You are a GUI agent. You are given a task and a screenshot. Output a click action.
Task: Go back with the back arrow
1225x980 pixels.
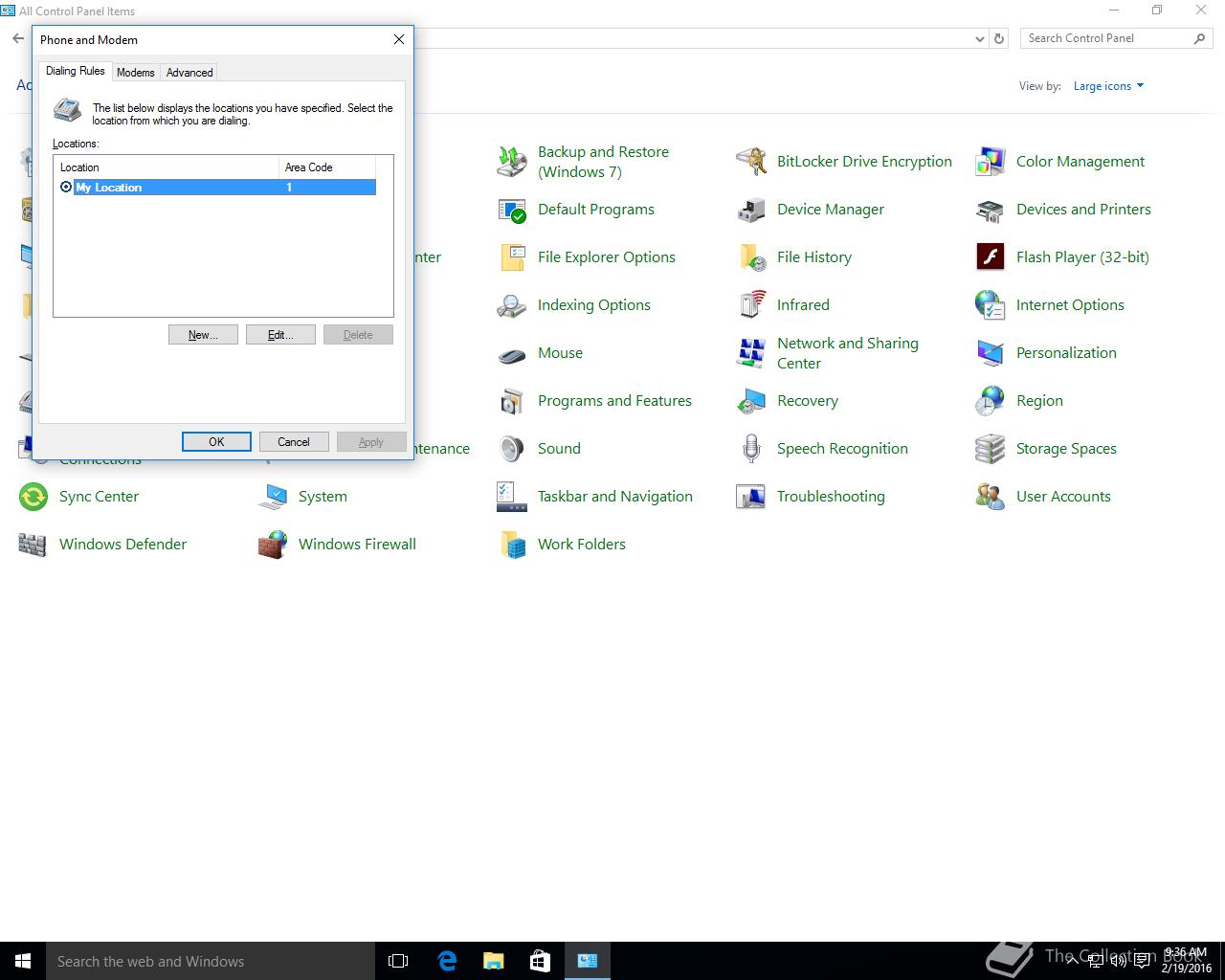tap(18, 38)
